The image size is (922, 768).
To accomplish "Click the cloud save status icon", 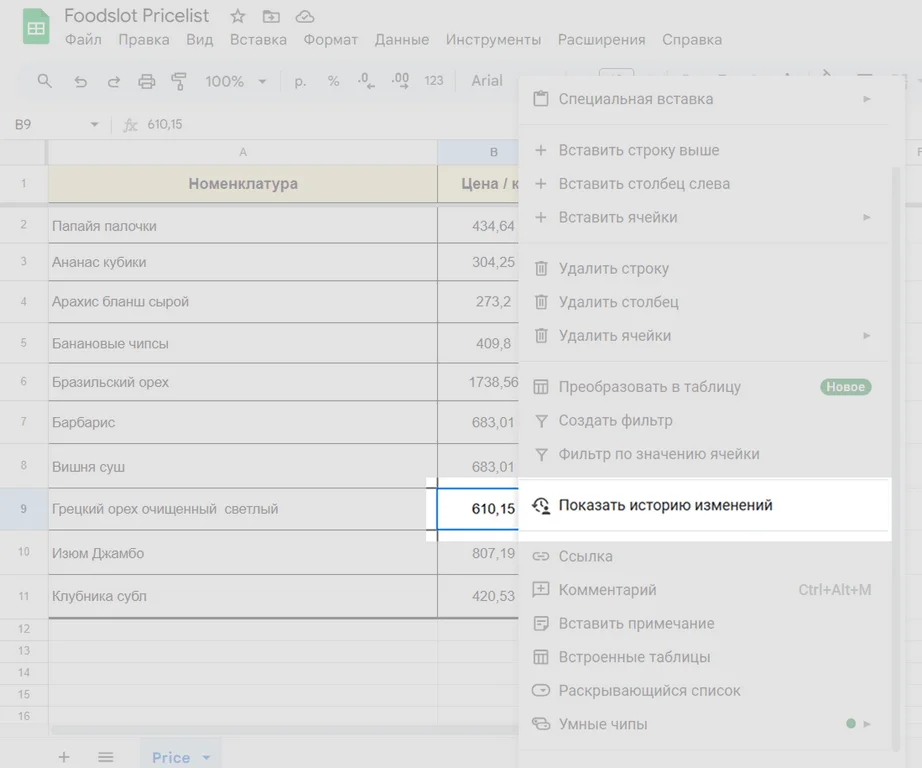I will [305, 16].
